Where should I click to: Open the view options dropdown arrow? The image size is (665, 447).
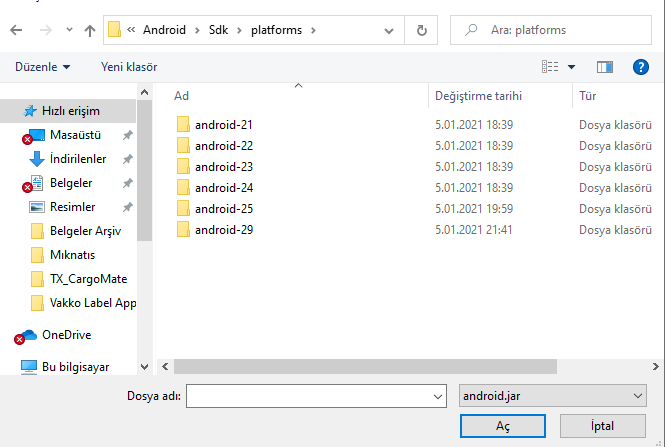pos(572,67)
